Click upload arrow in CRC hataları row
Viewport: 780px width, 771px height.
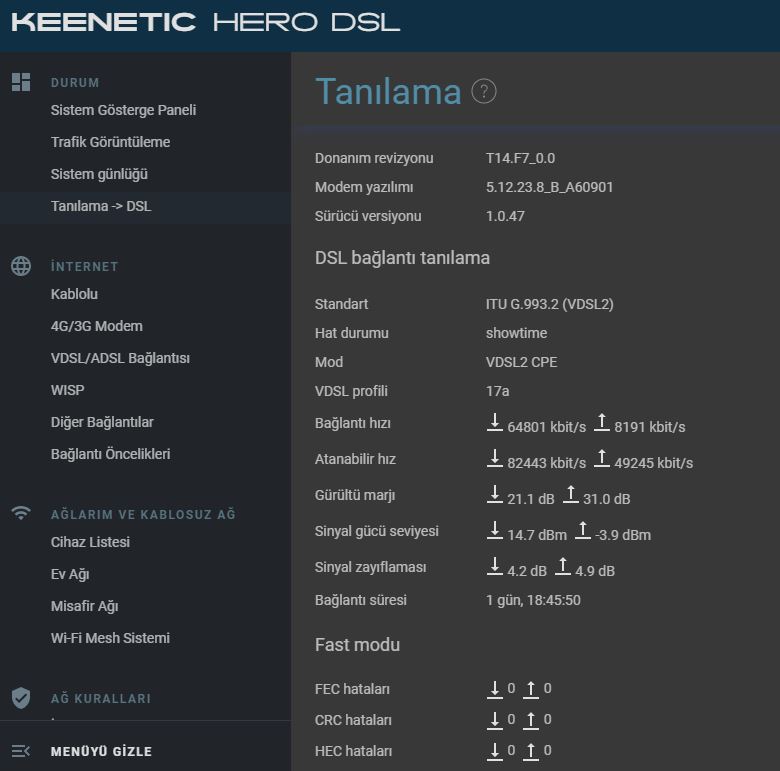point(531,720)
